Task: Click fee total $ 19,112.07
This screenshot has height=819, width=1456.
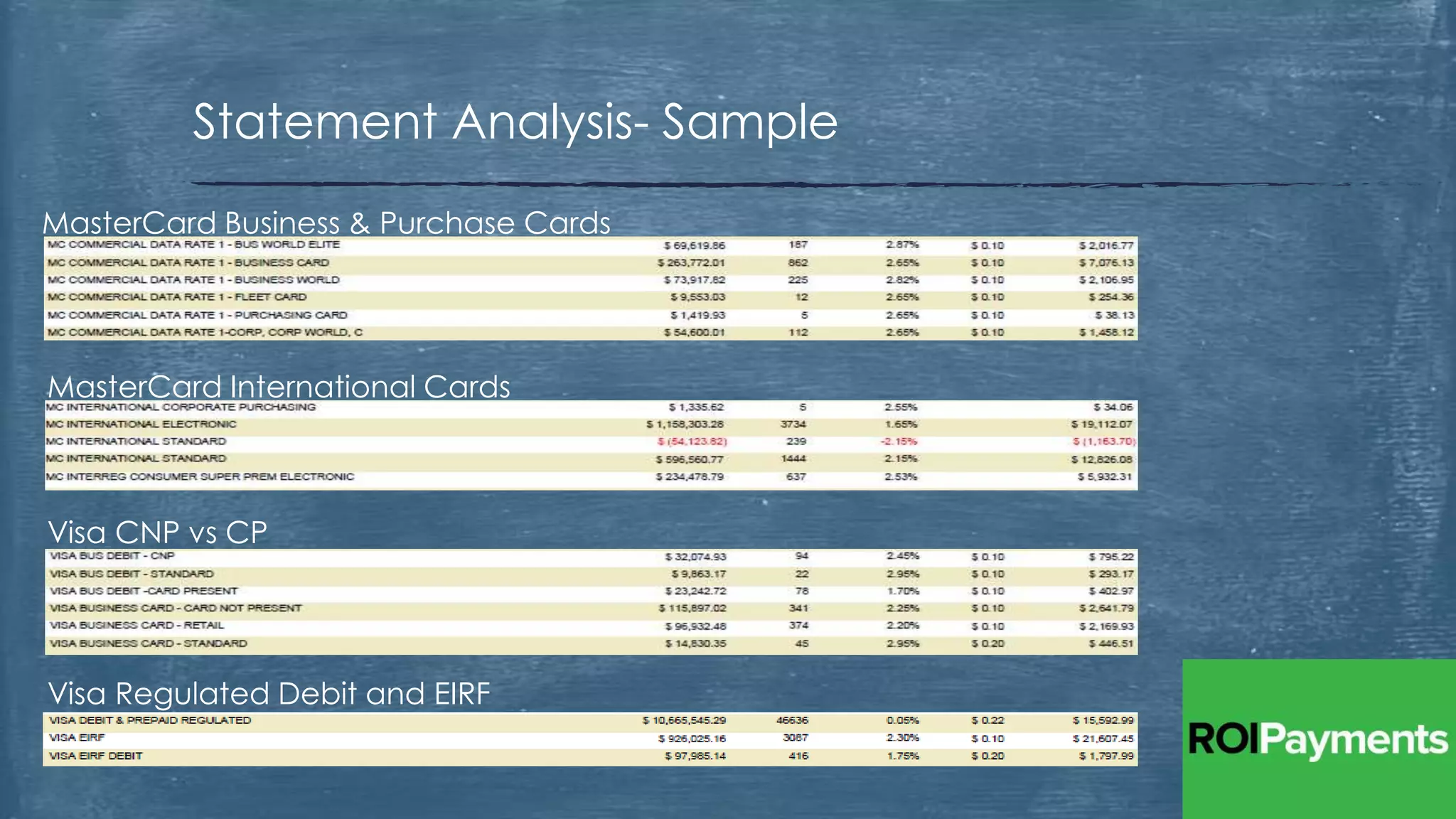Action: (1102, 424)
